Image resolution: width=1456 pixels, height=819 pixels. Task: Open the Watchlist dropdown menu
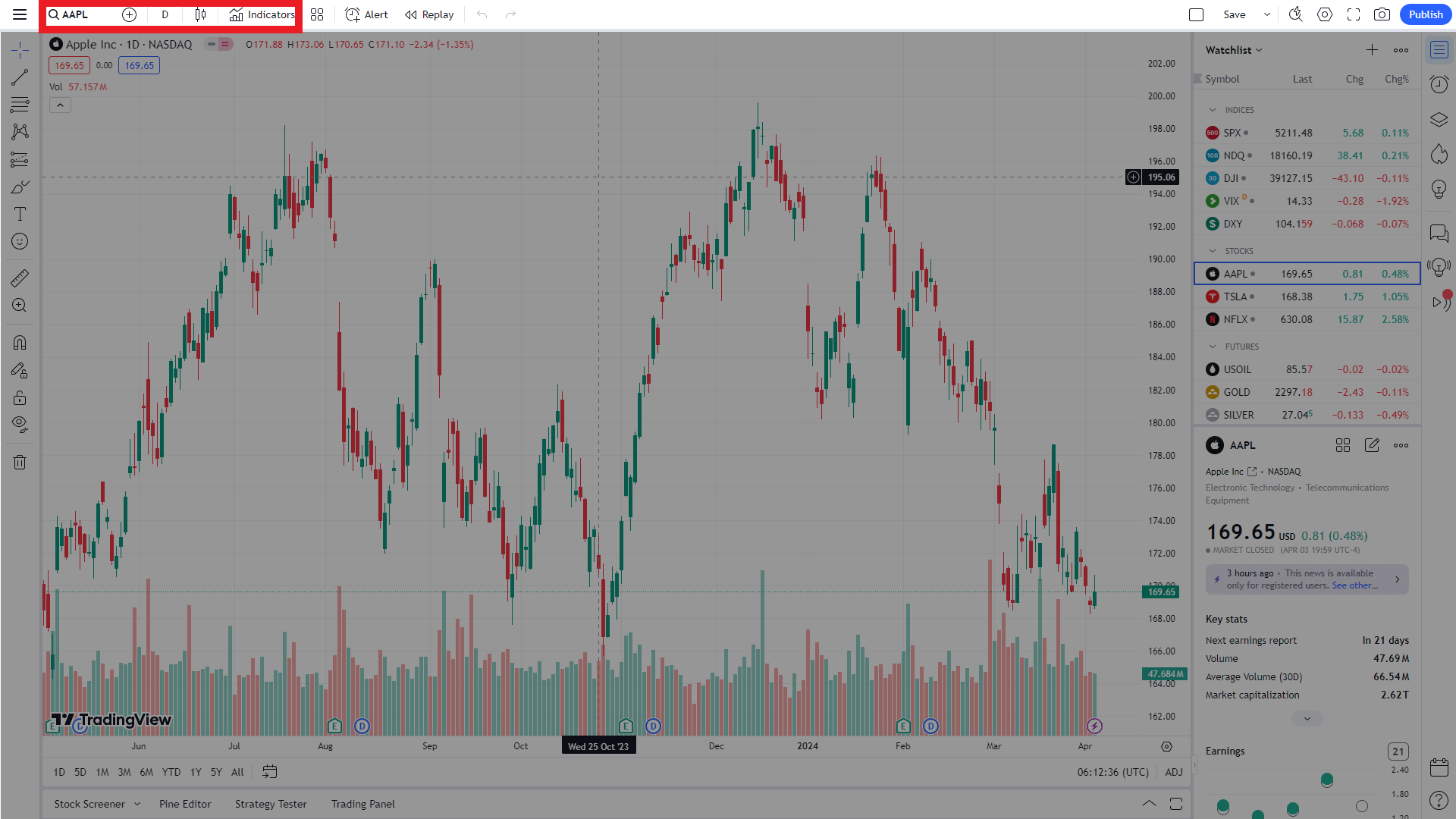1234,50
